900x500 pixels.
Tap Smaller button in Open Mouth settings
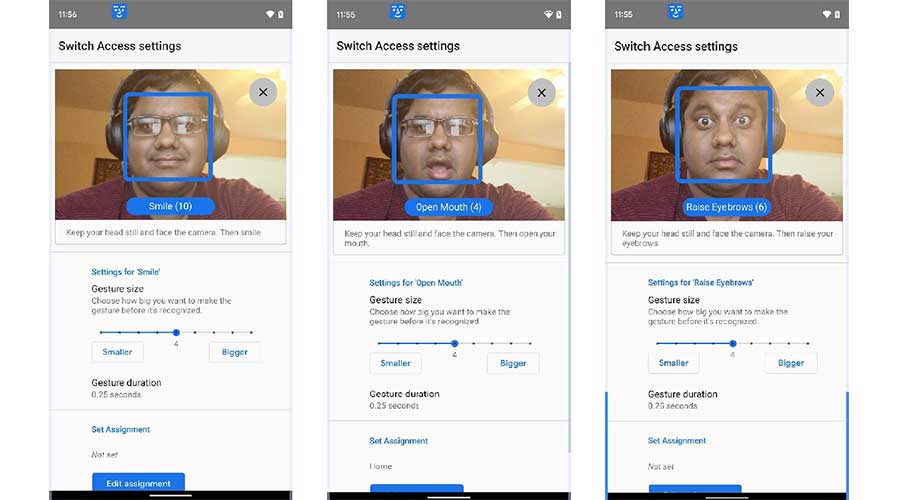point(395,363)
